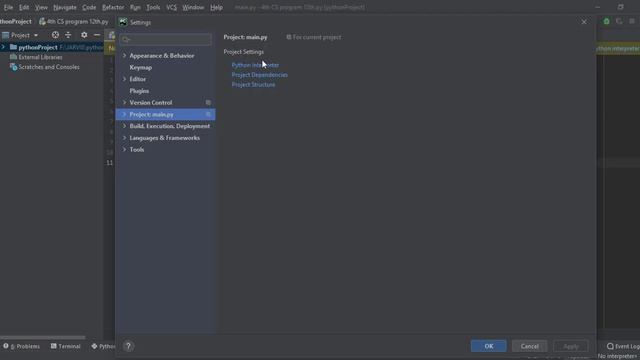Screen dimensions: 640x360
Task: Open the Refactor menu
Action: point(113,7)
